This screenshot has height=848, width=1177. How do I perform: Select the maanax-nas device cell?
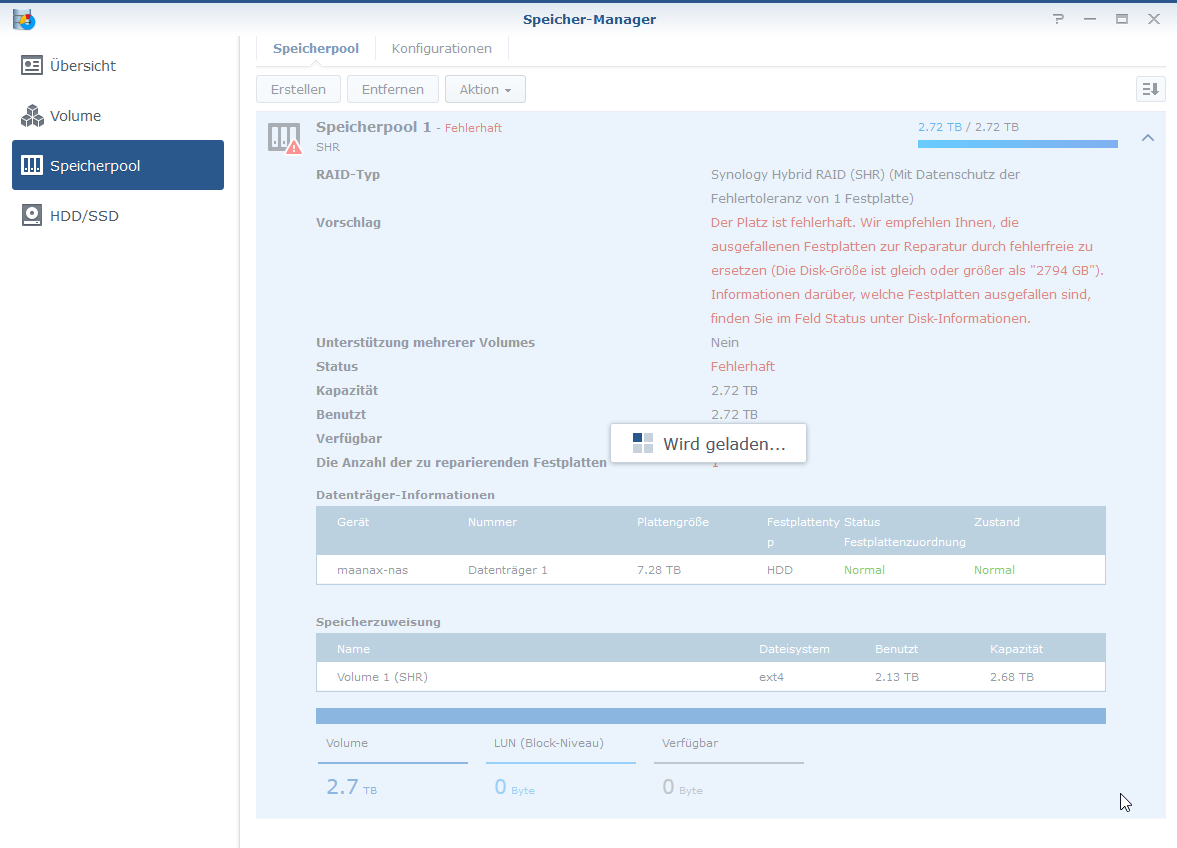click(372, 570)
